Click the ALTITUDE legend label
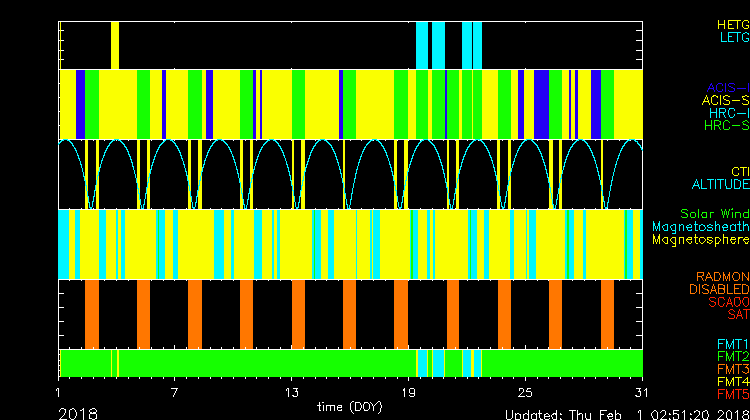 pyautogui.click(x=720, y=185)
